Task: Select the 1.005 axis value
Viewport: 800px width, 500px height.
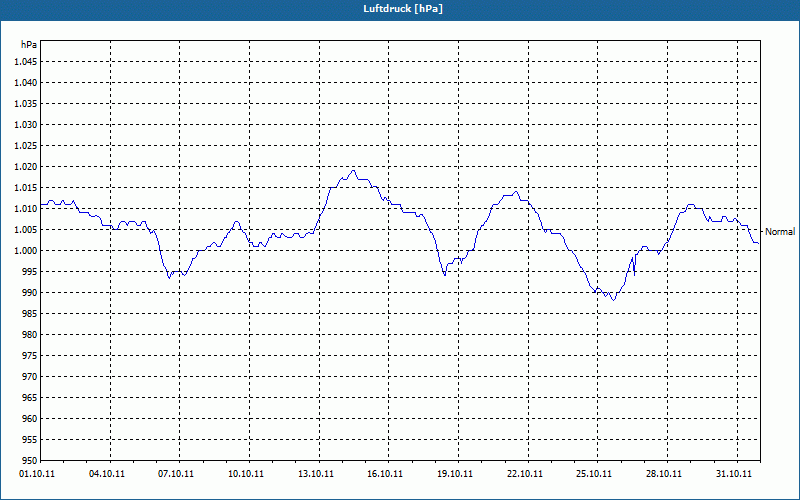Action: point(26,230)
